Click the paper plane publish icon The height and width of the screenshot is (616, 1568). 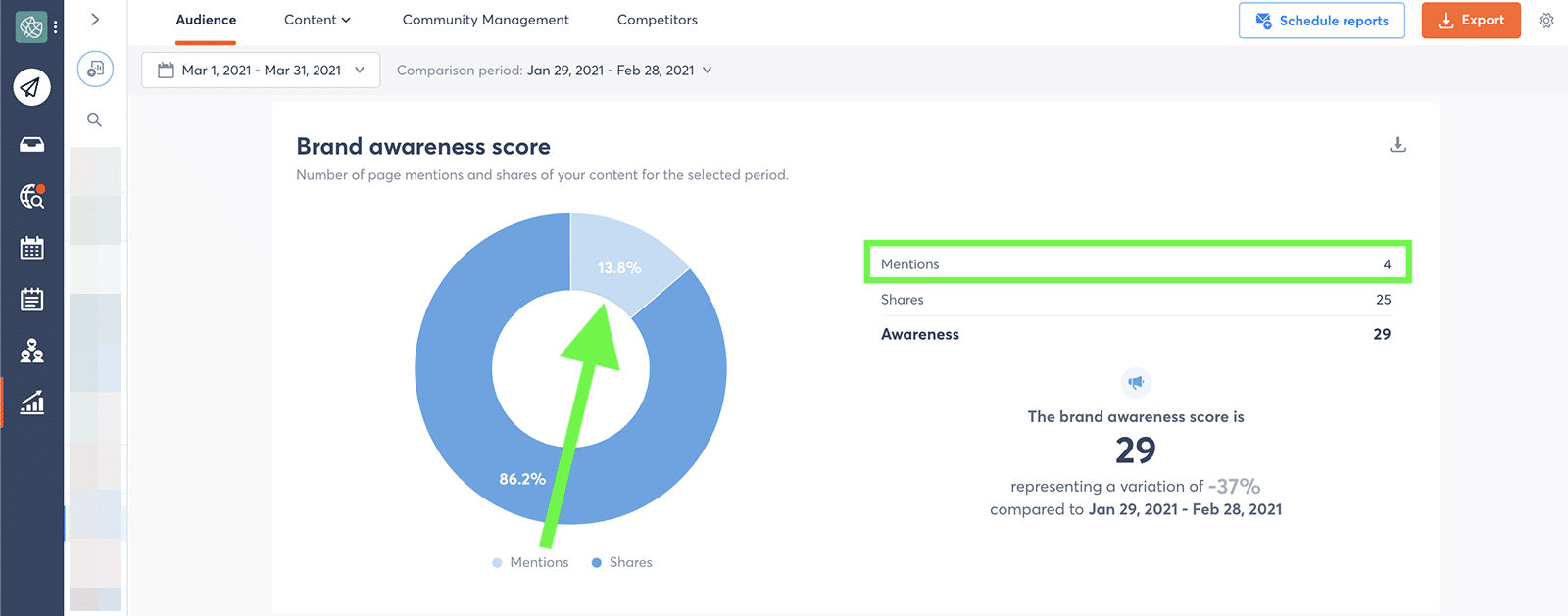click(x=31, y=87)
